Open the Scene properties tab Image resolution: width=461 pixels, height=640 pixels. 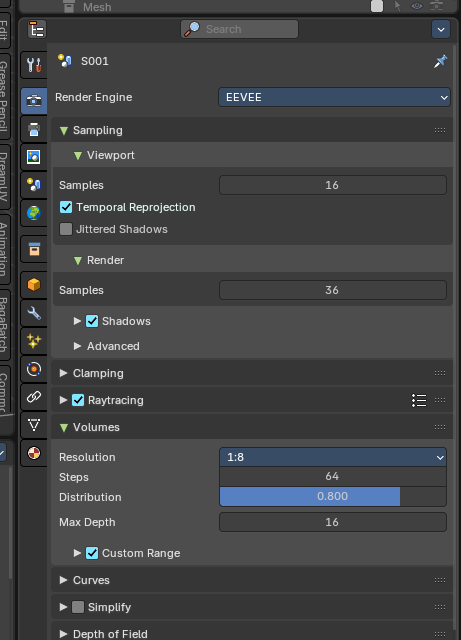pos(34,185)
